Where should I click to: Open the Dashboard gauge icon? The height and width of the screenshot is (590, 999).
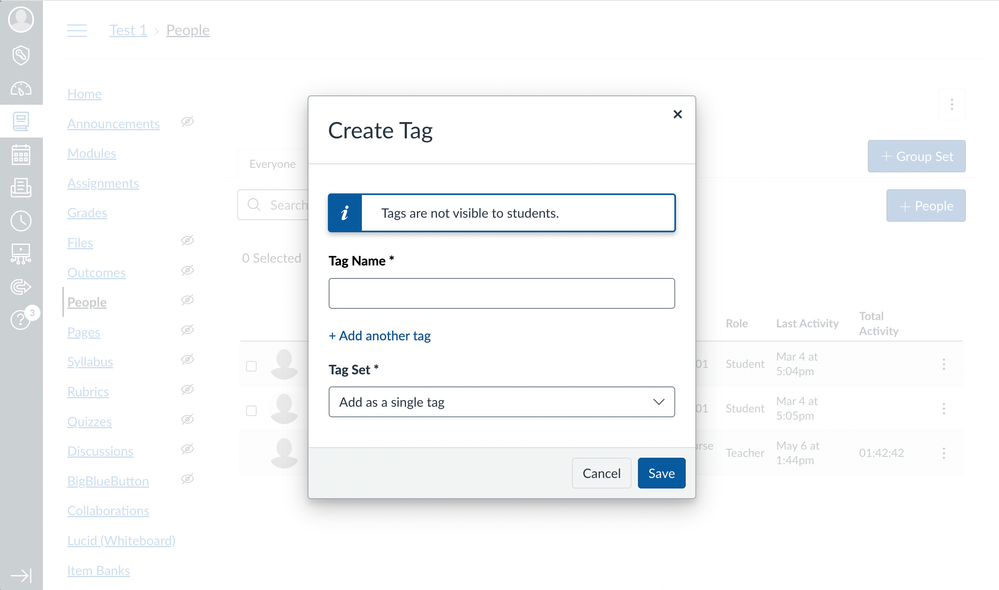pyautogui.click(x=21, y=89)
